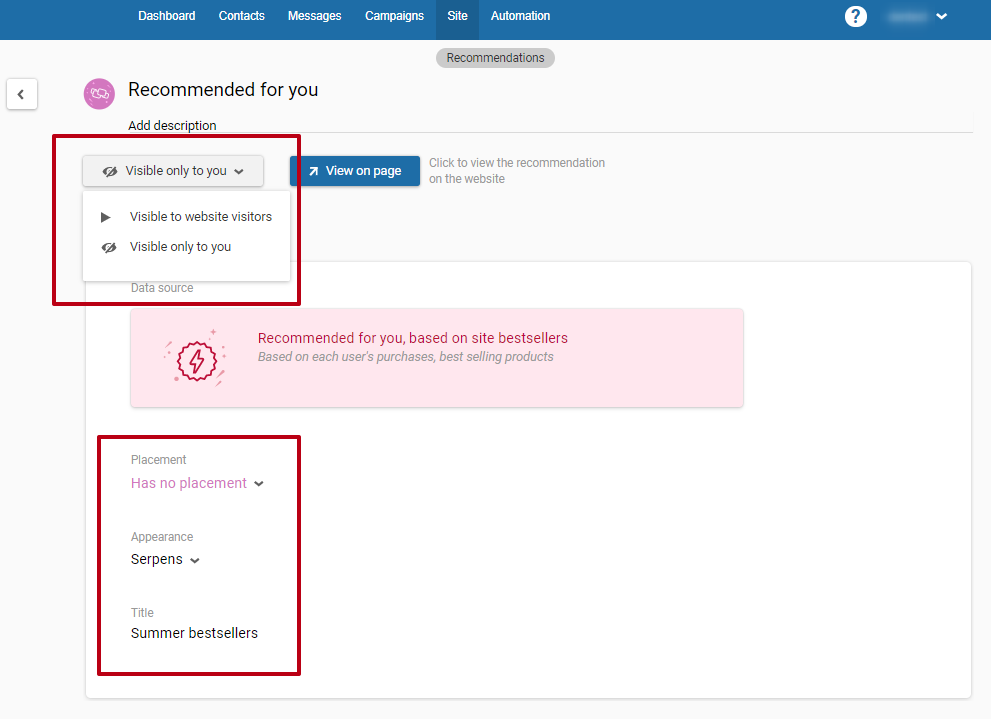Open the Serpens appearance dropdown
The height and width of the screenshot is (719, 991).
(x=165, y=559)
